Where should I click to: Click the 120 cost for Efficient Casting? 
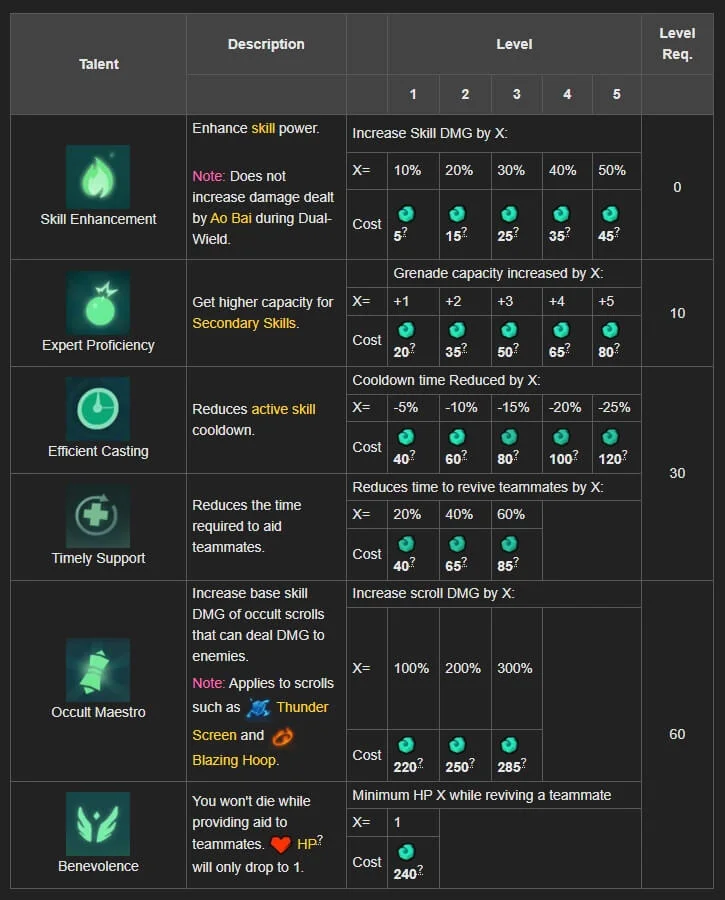click(x=610, y=459)
